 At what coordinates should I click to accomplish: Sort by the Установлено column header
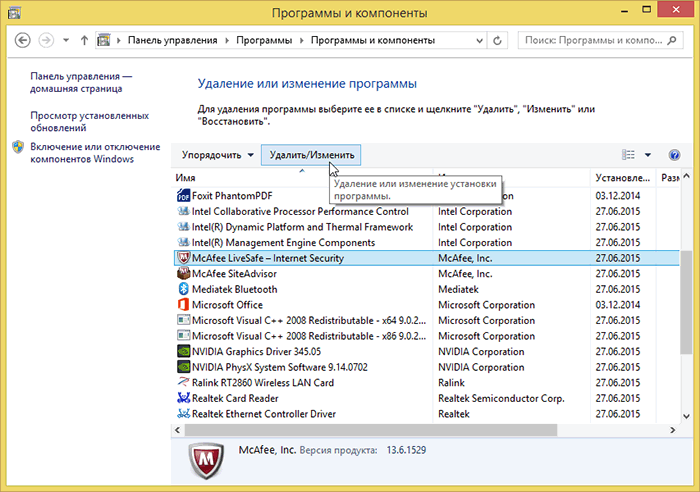[622, 178]
